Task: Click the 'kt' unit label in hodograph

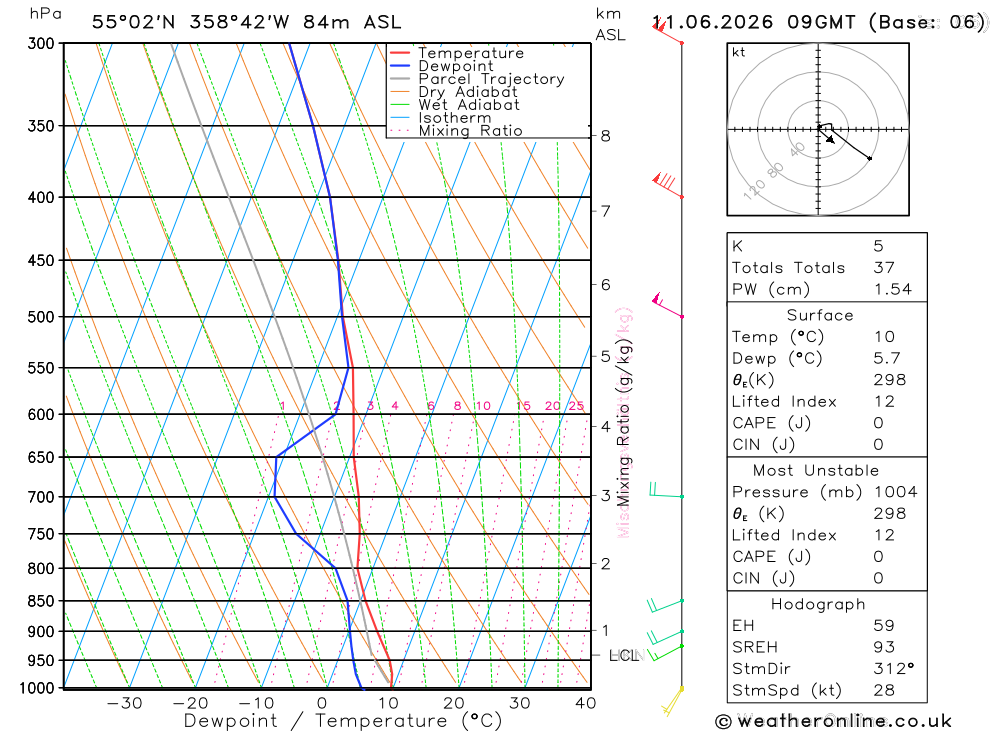Action: point(739,52)
